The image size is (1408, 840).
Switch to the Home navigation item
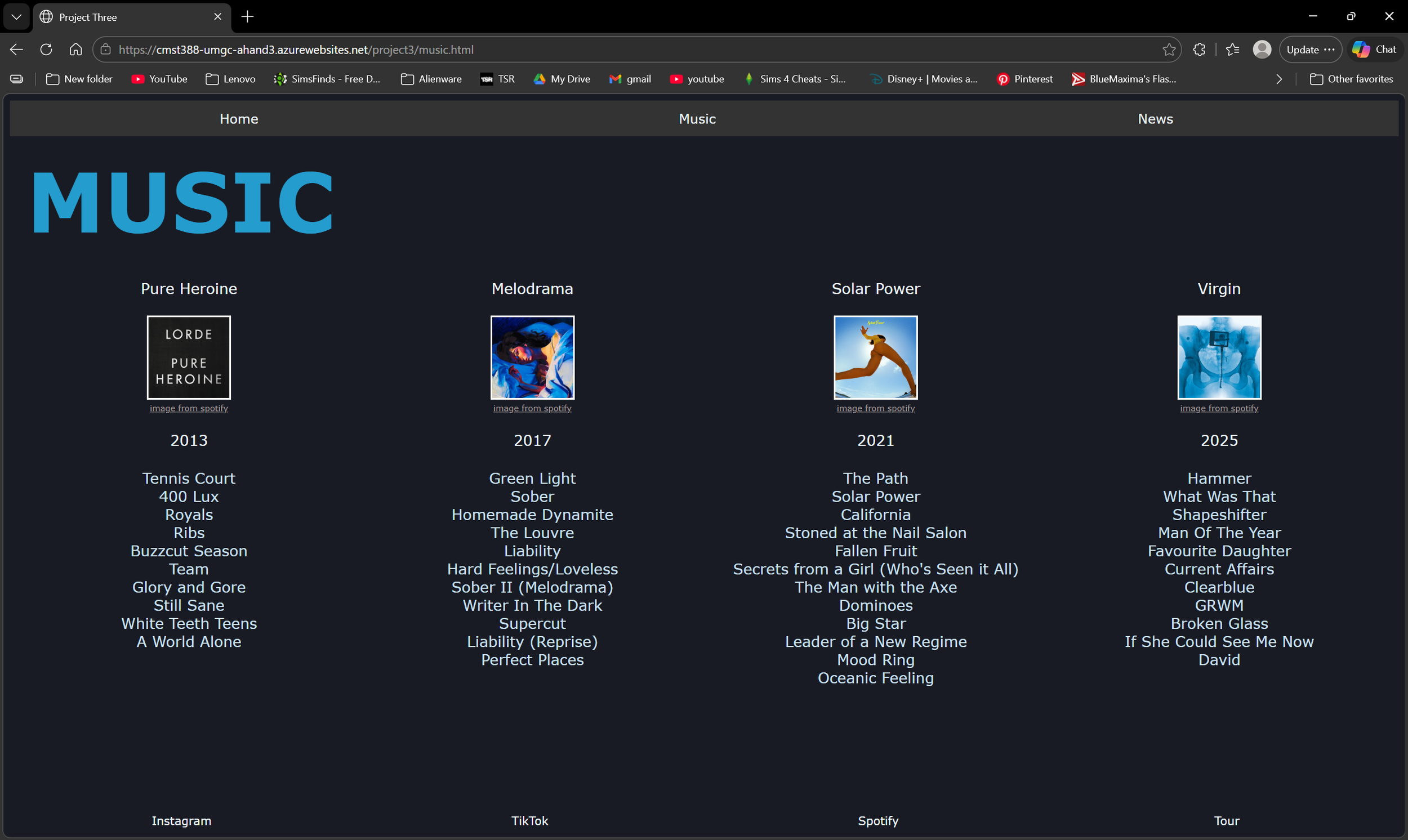click(x=238, y=118)
